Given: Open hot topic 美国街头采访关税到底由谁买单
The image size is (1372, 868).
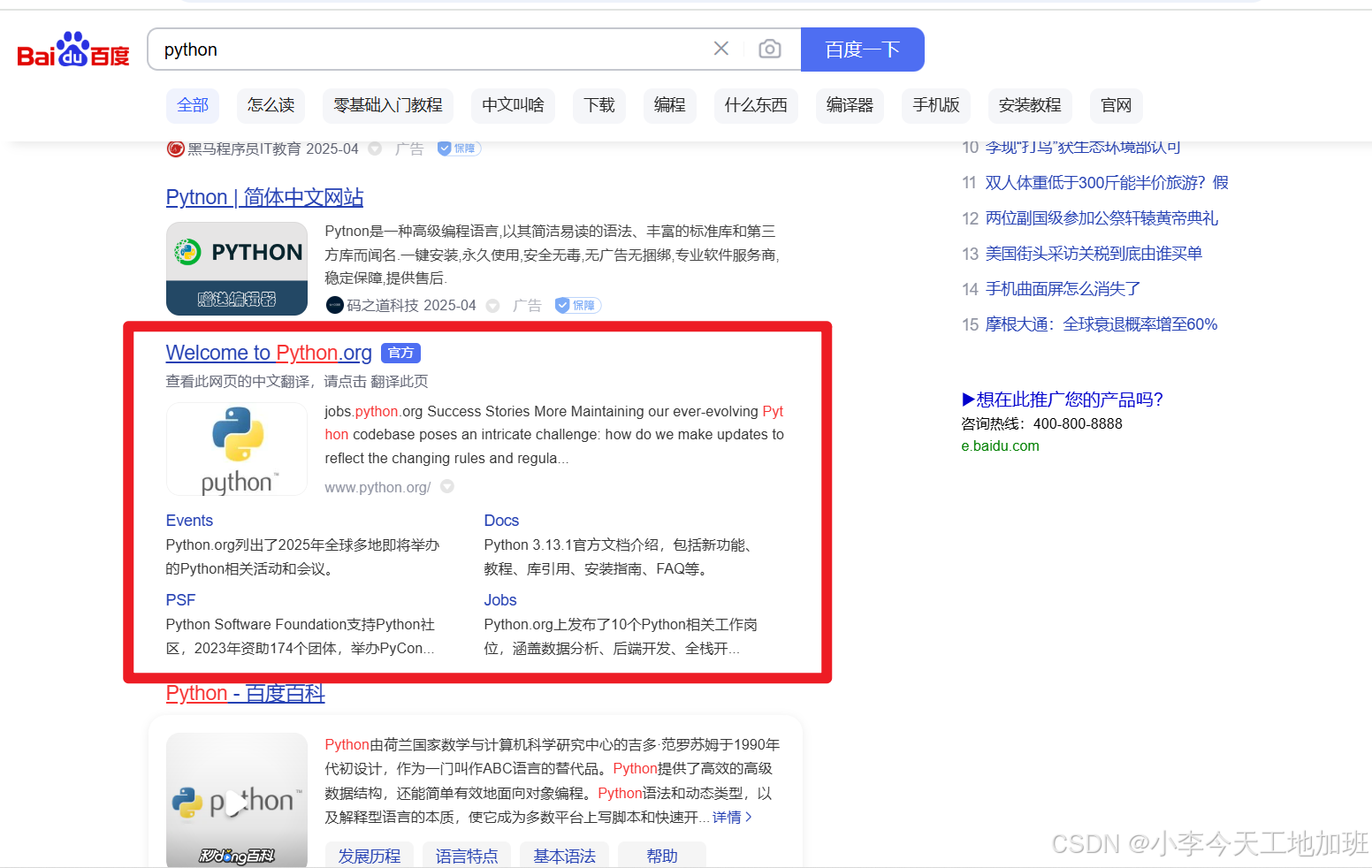Looking at the screenshot, I should pyautogui.click(x=1094, y=254).
